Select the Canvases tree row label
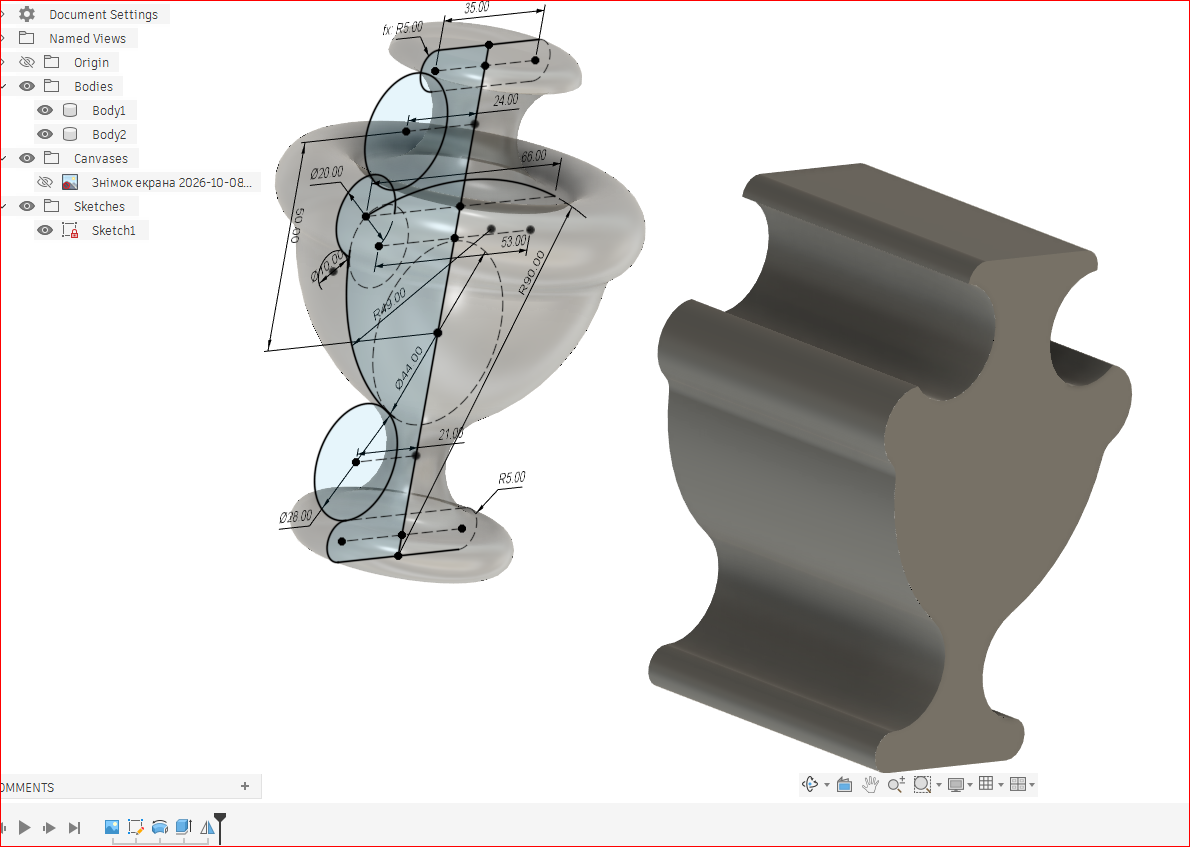The width and height of the screenshot is (1190, 847). (x=101, y=158)
